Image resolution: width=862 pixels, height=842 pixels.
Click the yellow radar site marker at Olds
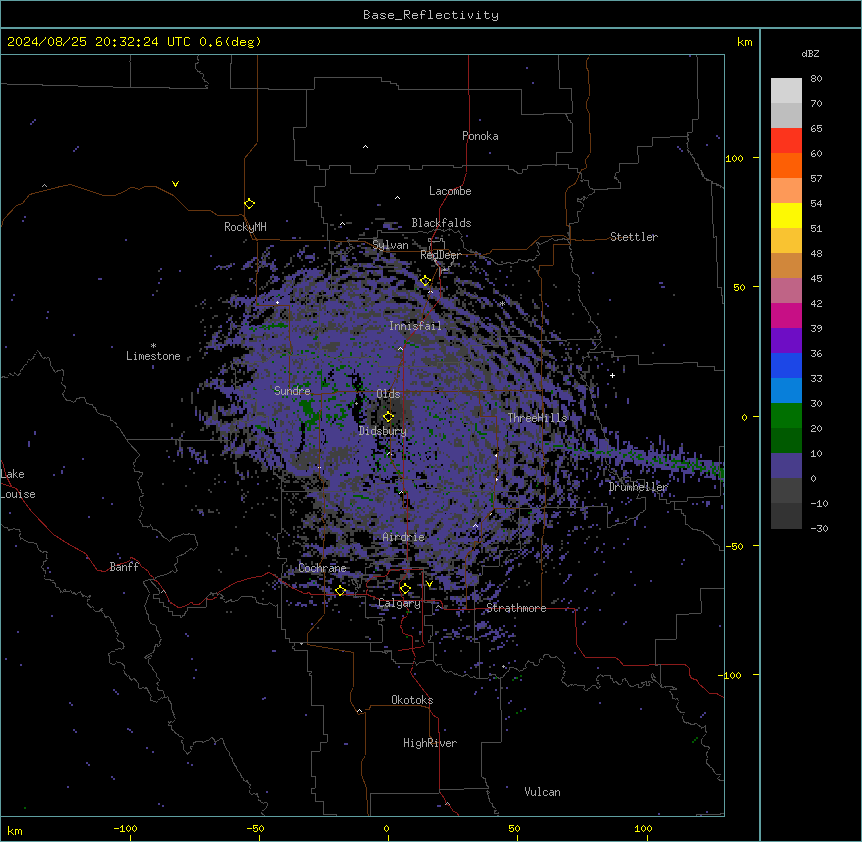[389, 417]
